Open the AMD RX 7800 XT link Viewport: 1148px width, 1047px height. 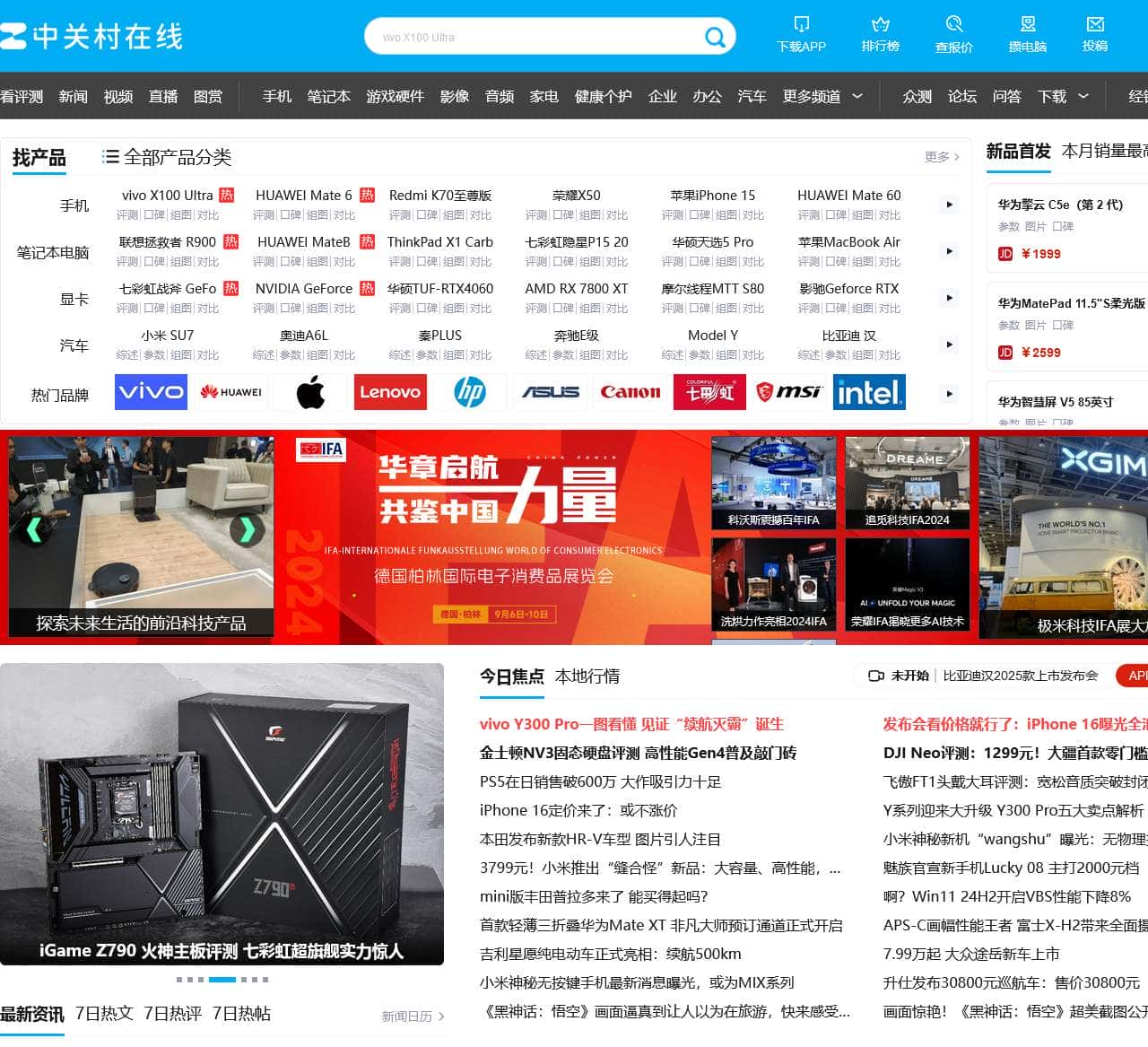coord(577,289)
